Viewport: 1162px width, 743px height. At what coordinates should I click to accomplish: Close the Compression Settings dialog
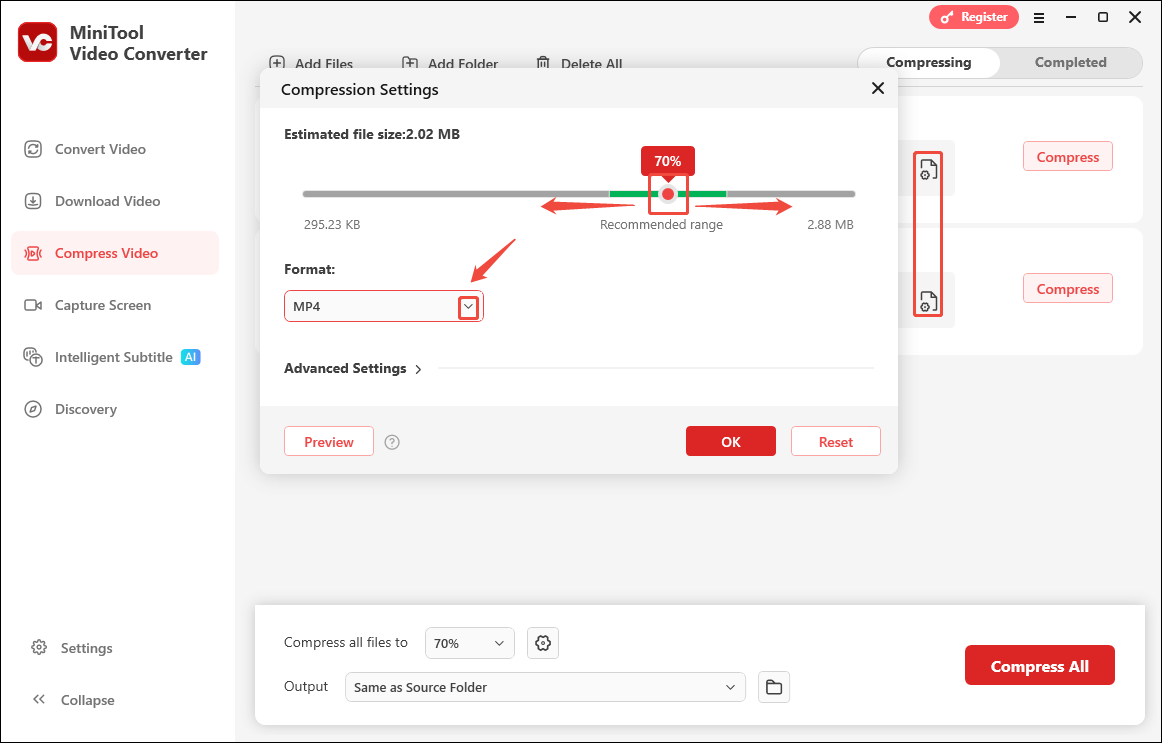pos(878,88)
